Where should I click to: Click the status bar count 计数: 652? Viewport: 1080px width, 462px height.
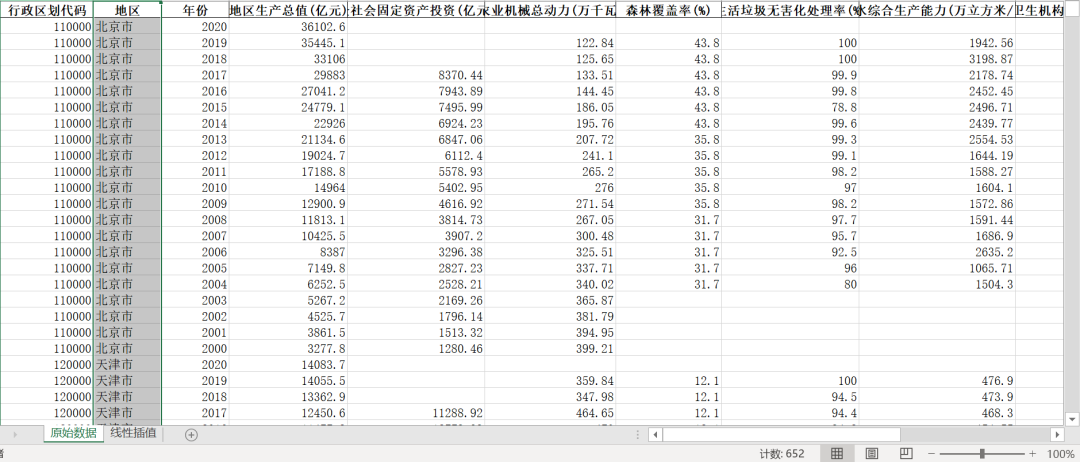click(x=782, y=454)
